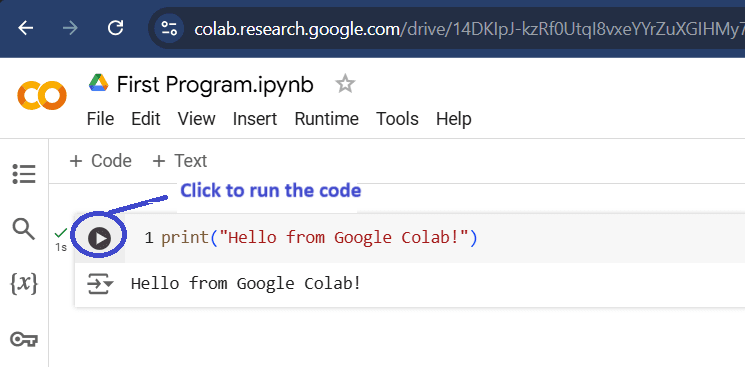The height and width of the screenshot is (367, 745).
Task: Open the Runtime menu
Action: click(326, 119)
